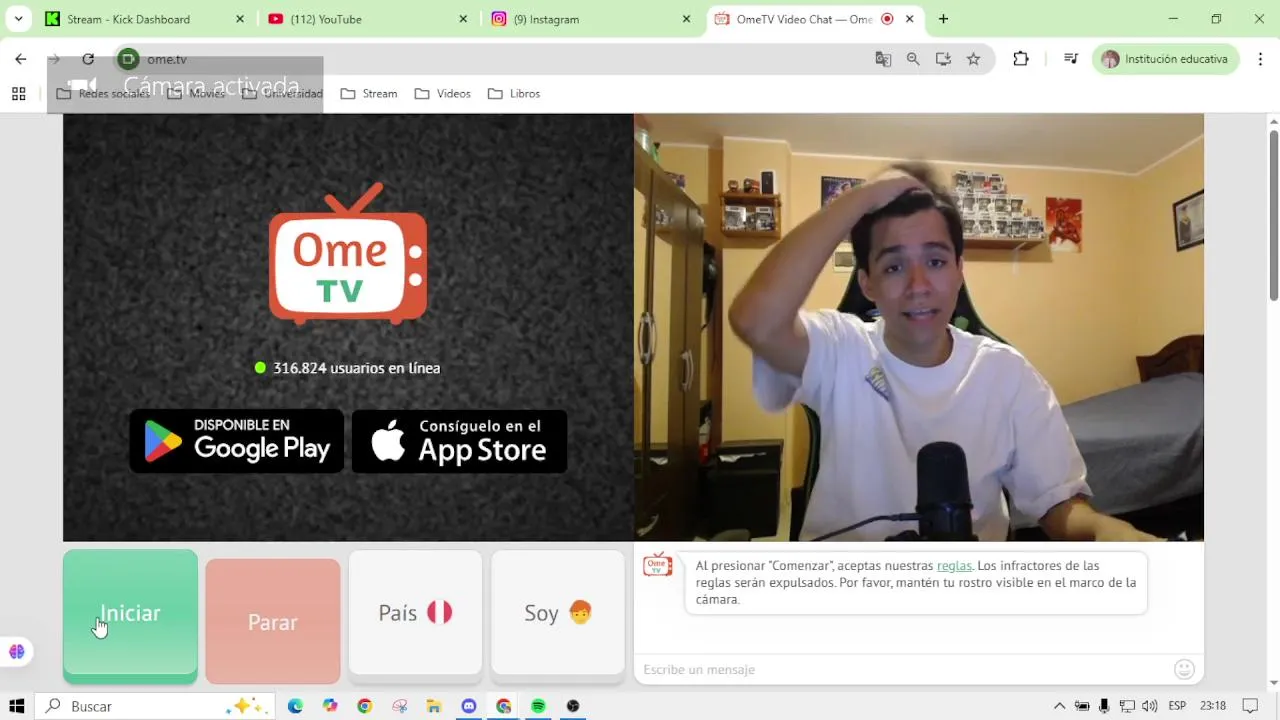Open the media controls icon
The width and height of the screenshot is (1280, 720).
(x=1071, y=59)
